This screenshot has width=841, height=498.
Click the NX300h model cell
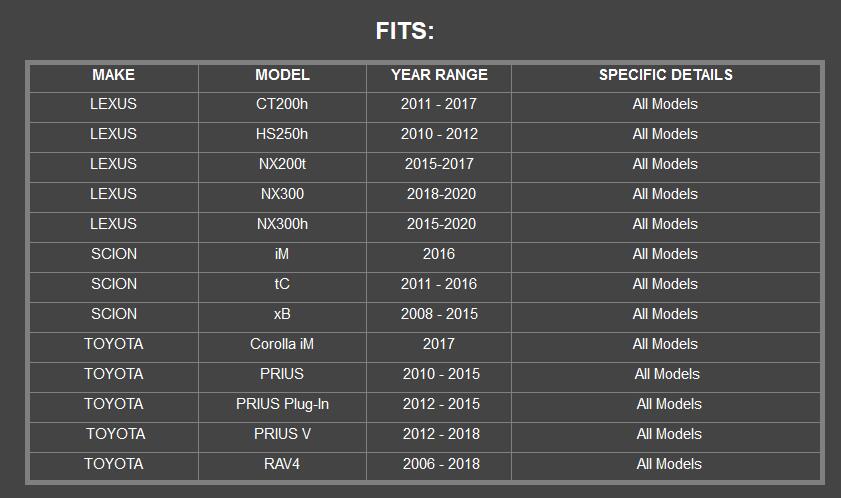point(282,224)
